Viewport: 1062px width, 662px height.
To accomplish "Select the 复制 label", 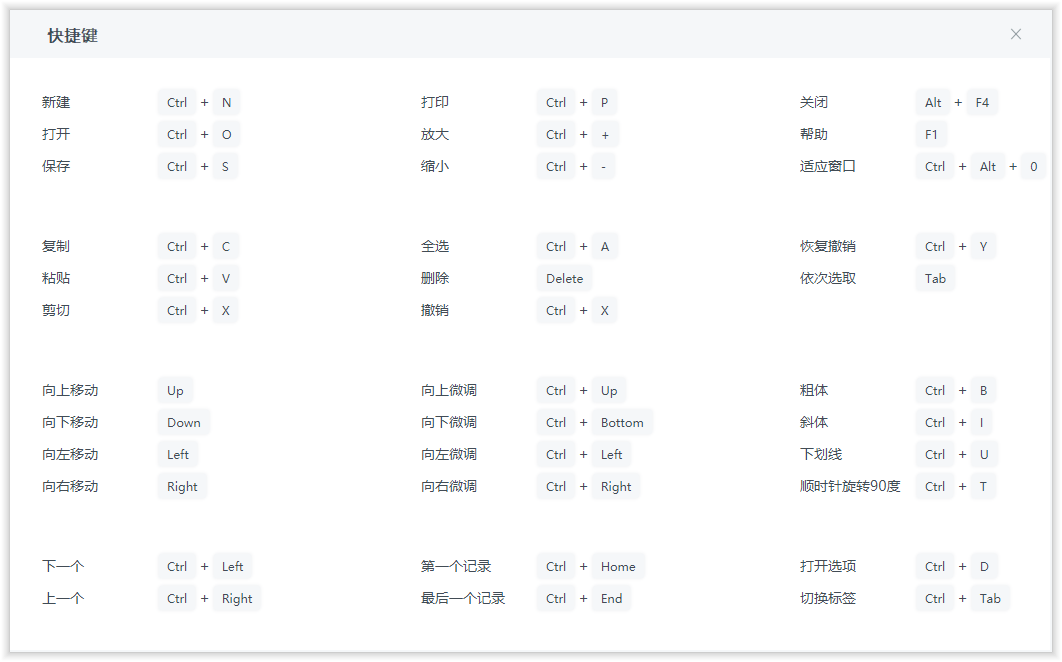I will point(56,246).
